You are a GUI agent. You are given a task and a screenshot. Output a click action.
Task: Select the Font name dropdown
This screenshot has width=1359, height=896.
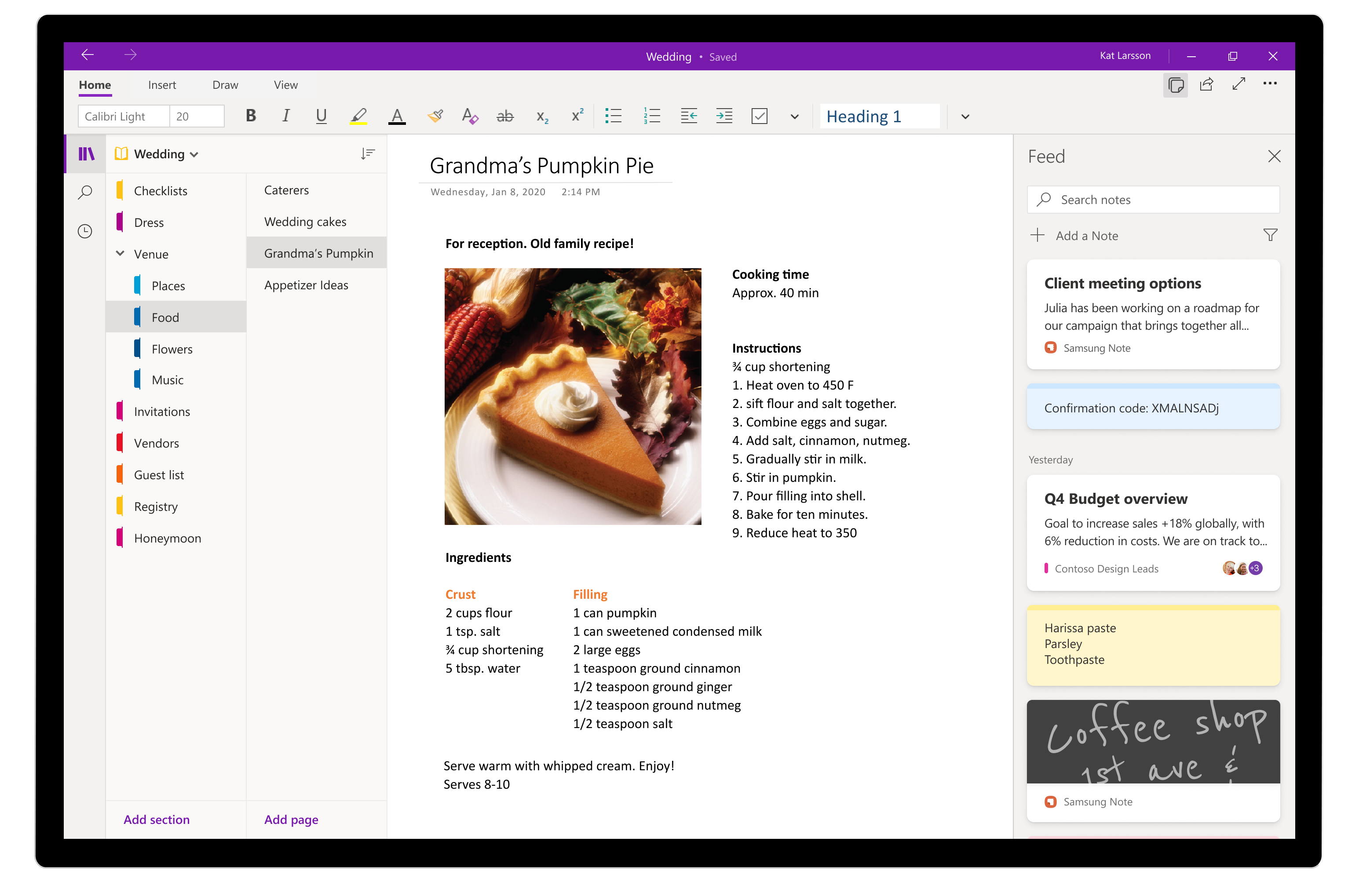(x=120, y=117)
